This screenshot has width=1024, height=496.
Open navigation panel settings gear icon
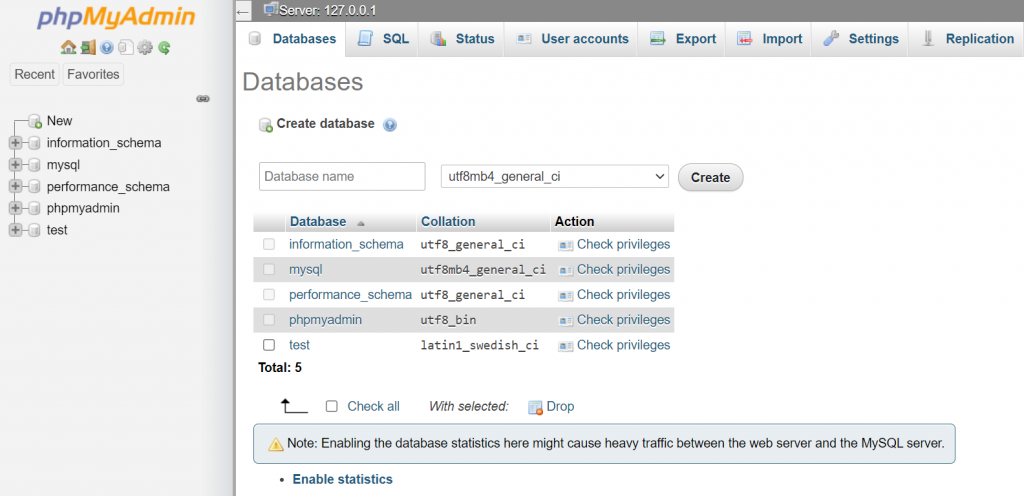[145, 47]
